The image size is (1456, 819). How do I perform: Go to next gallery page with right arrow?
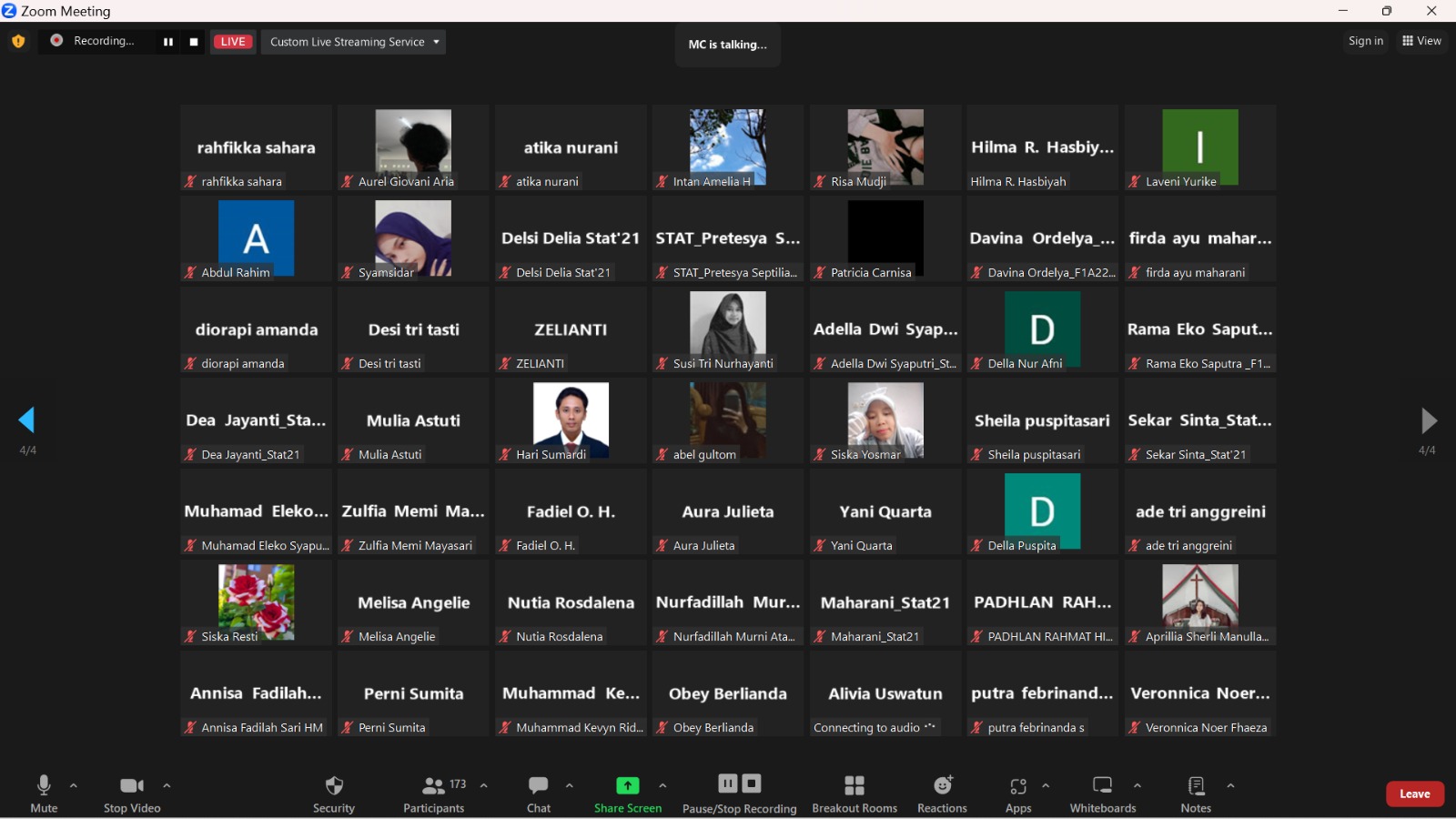tap(1429, 420)
